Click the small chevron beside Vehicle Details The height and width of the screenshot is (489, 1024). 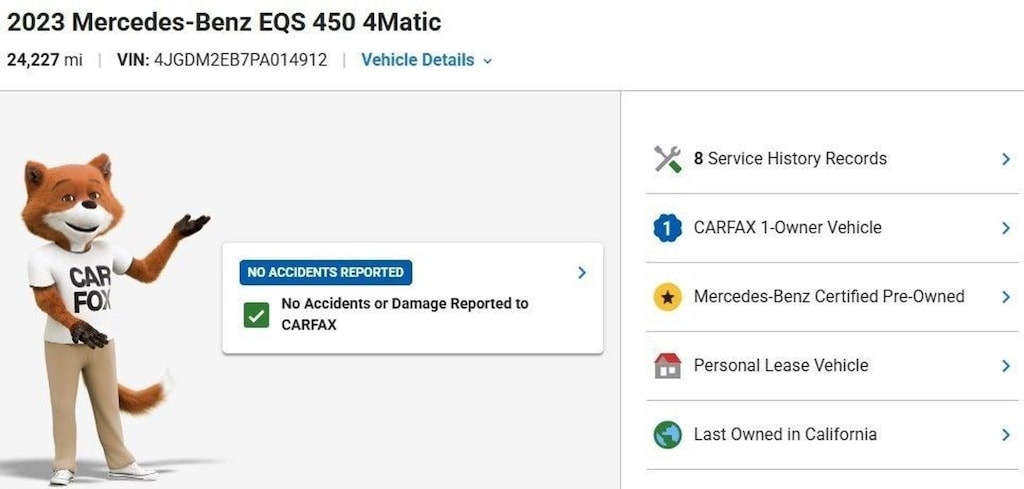[487, 61]
